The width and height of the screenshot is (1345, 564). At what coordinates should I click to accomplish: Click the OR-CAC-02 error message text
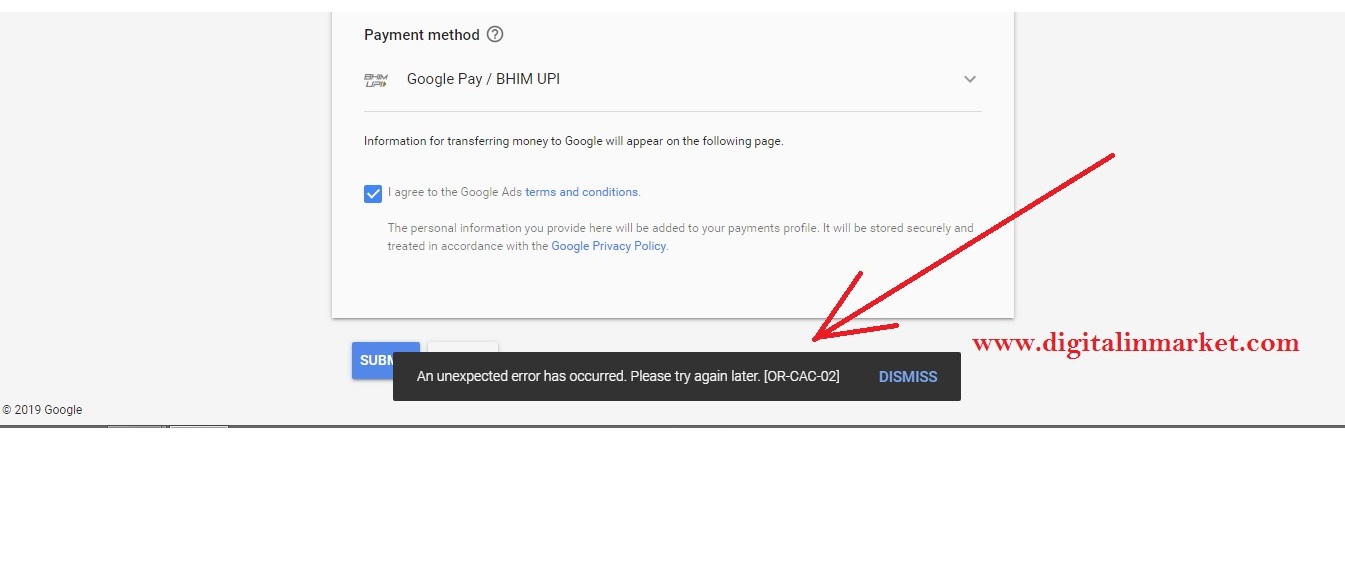[x=628, y=376]
